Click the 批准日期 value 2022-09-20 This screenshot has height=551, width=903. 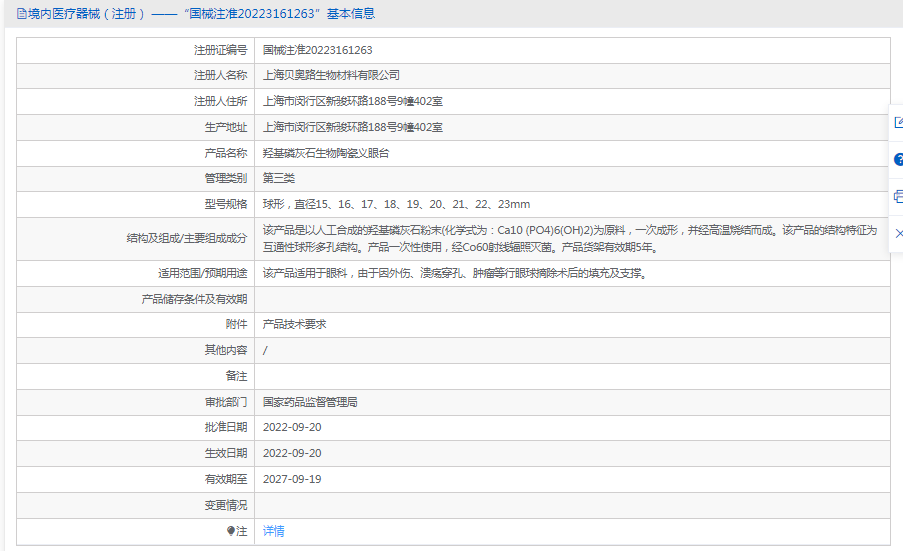pos(292,427)
